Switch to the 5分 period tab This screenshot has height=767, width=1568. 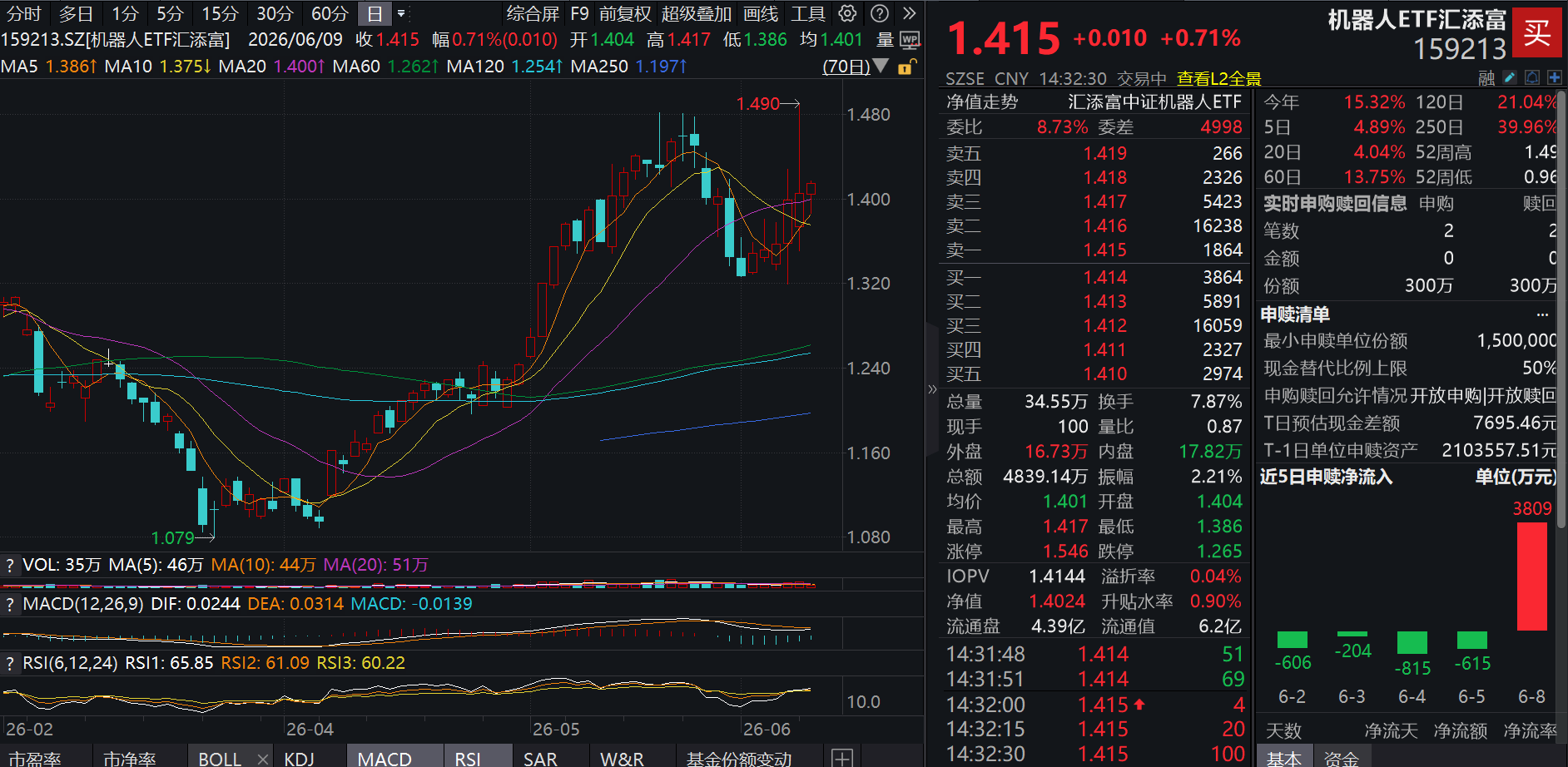tap(171, 13)
